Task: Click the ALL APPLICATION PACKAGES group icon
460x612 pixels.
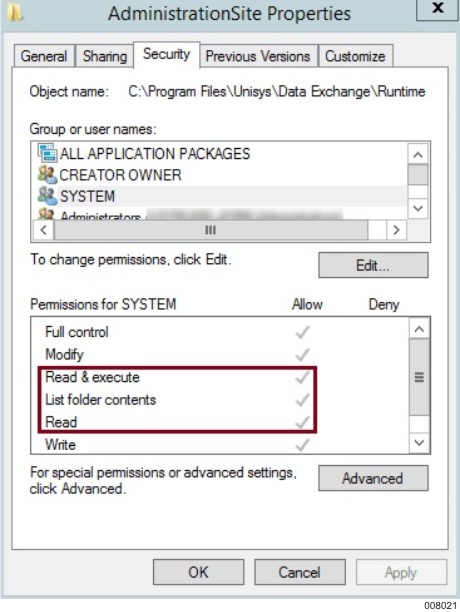Action: tap(48, 153)
